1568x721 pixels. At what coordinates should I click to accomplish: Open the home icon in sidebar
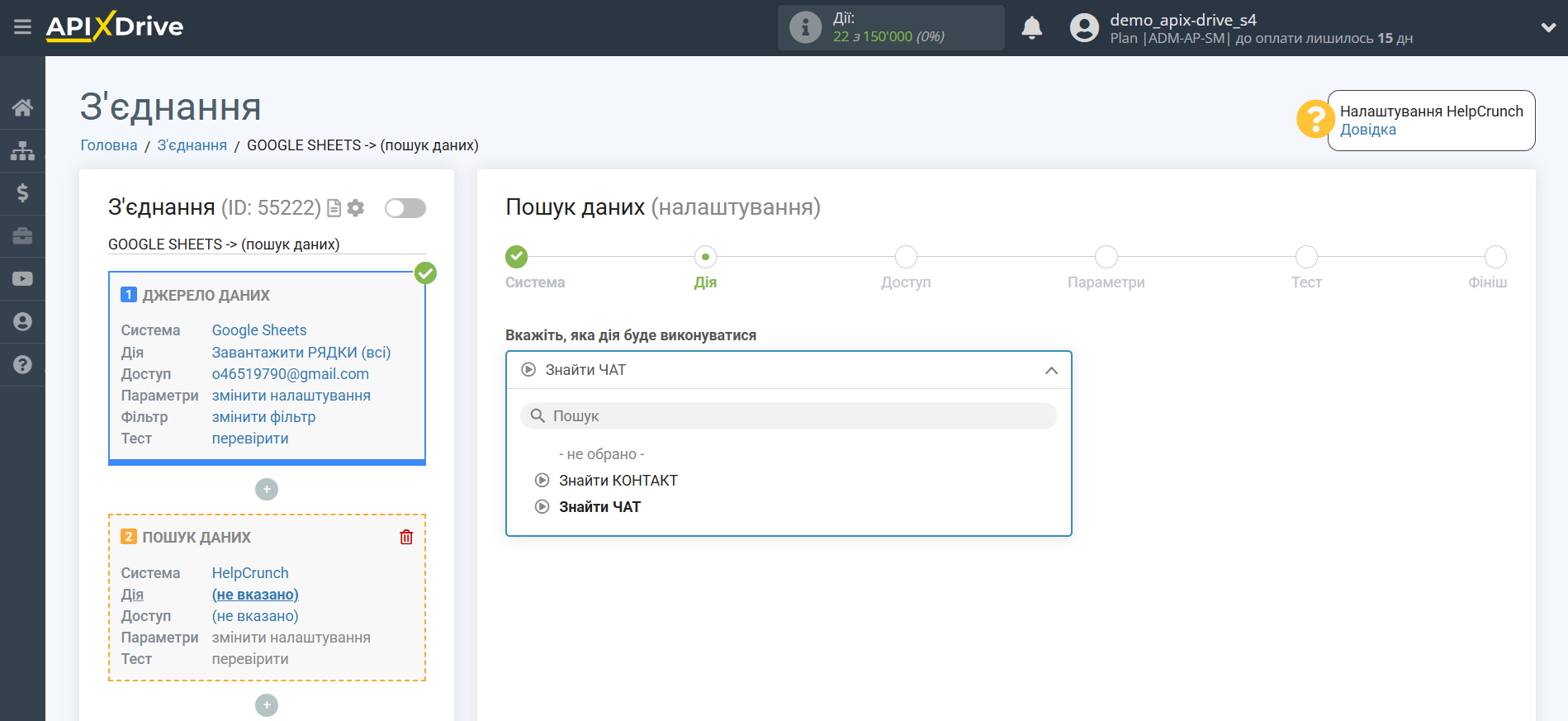(x=22, y=107)
